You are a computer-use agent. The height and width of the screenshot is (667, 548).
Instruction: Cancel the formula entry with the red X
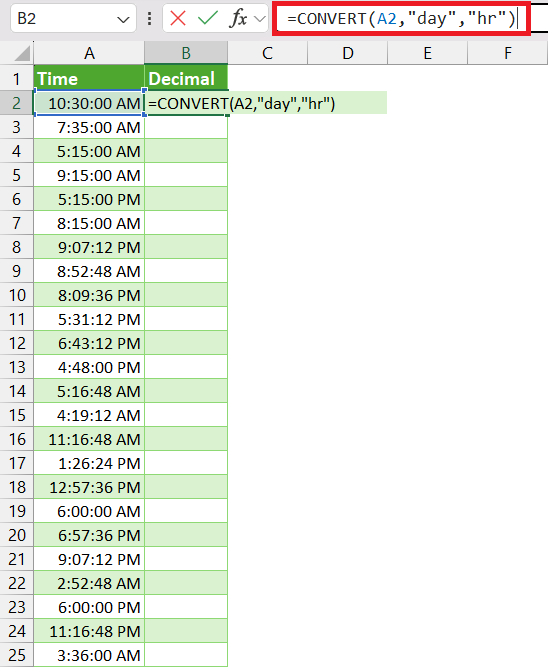(x=177, y=19)
